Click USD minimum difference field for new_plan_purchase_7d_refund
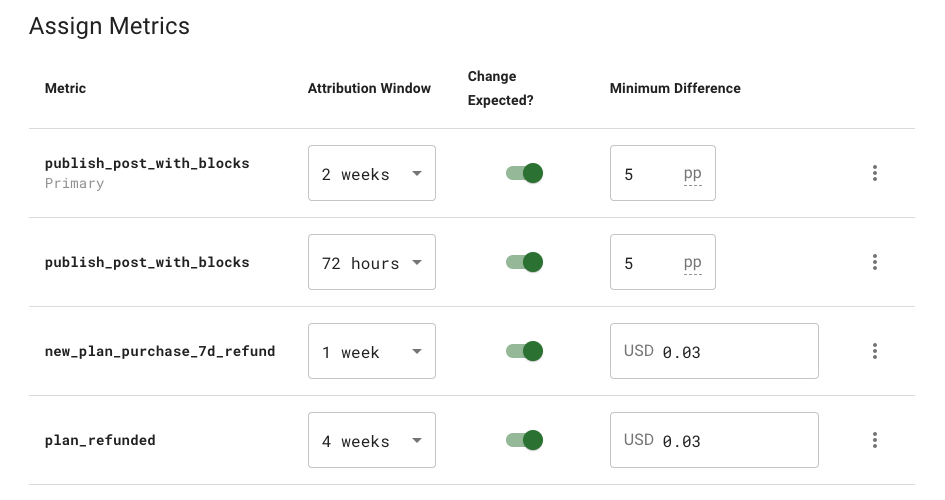The height and width of the screenshot is (500, 945). [714, 351]
